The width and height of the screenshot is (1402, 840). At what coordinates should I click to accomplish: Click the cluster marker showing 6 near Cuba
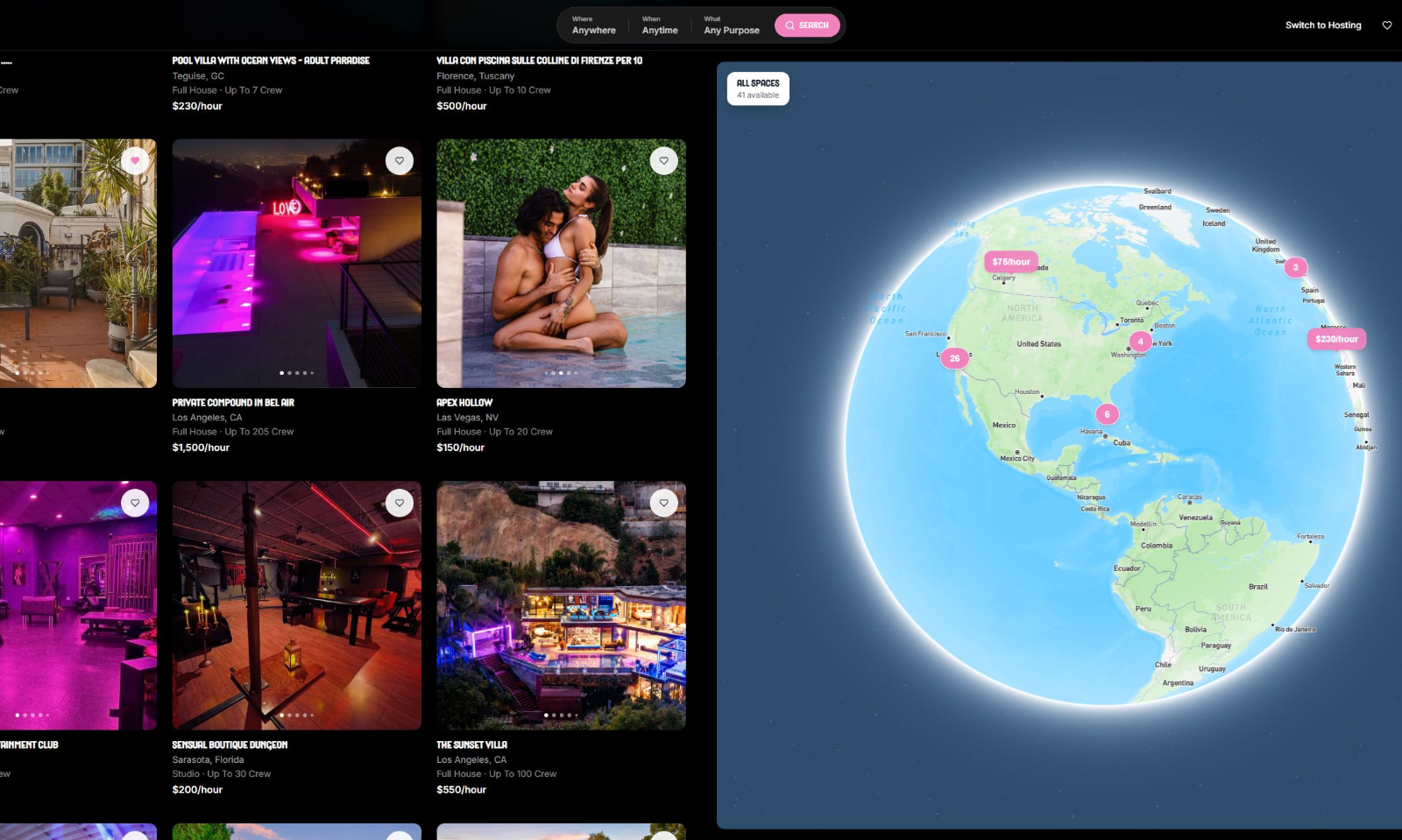(1106, 413)
